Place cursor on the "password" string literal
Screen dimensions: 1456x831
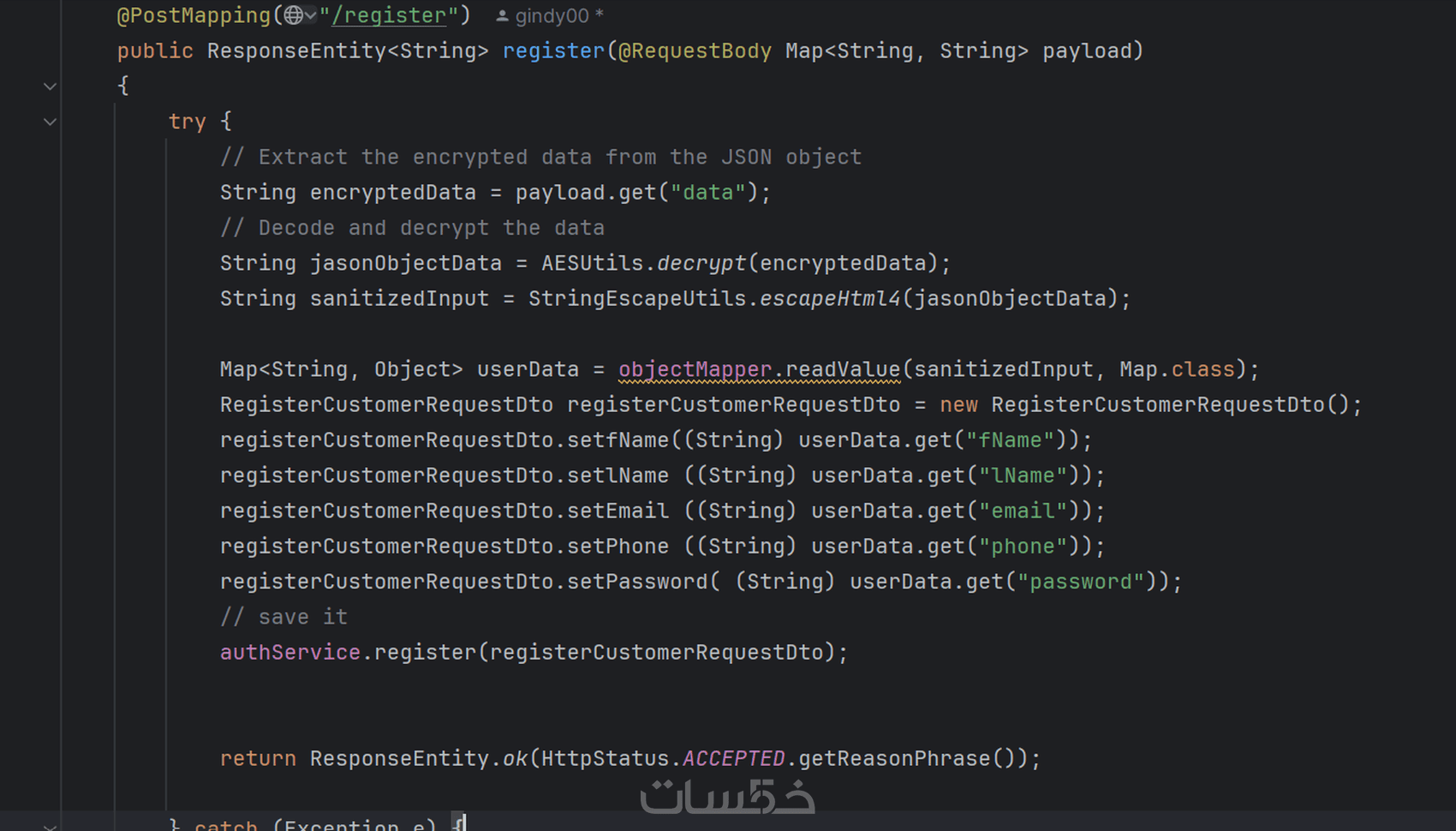pyautogui.click(x=1081, y=582)
